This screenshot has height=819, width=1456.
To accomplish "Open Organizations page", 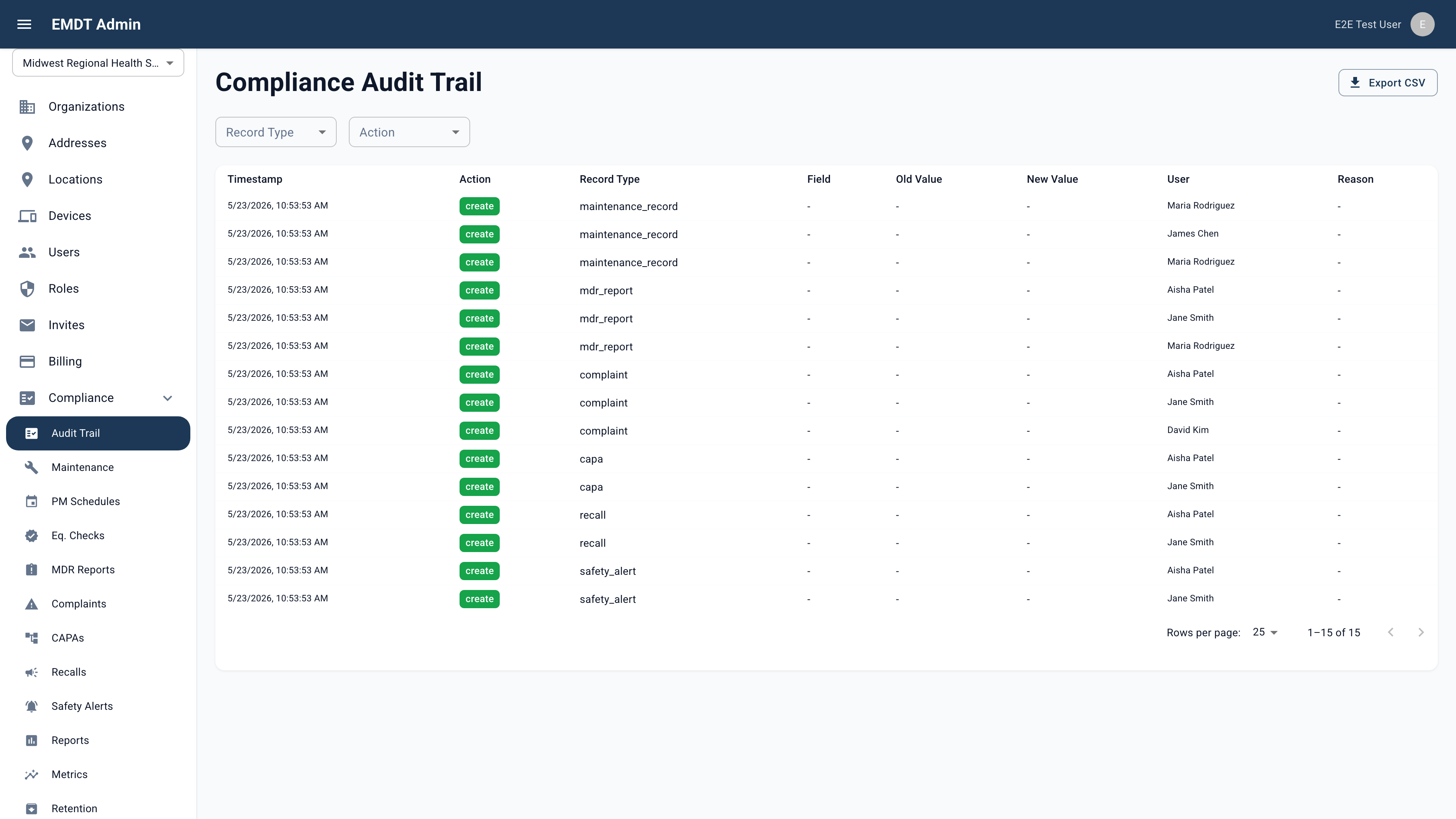I will (x=98, y=107).
